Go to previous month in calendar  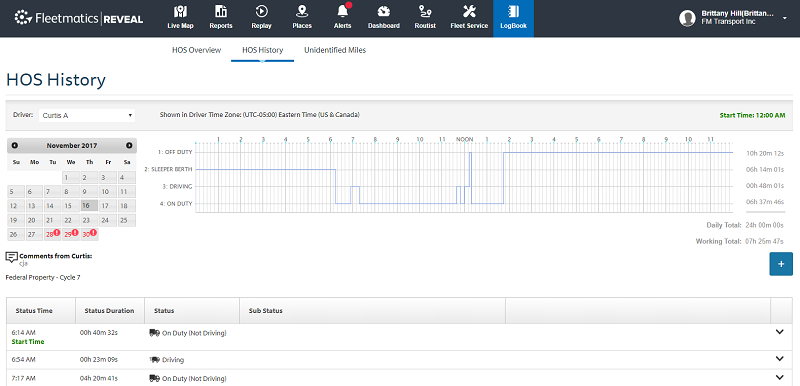click(x=14, y=145)
